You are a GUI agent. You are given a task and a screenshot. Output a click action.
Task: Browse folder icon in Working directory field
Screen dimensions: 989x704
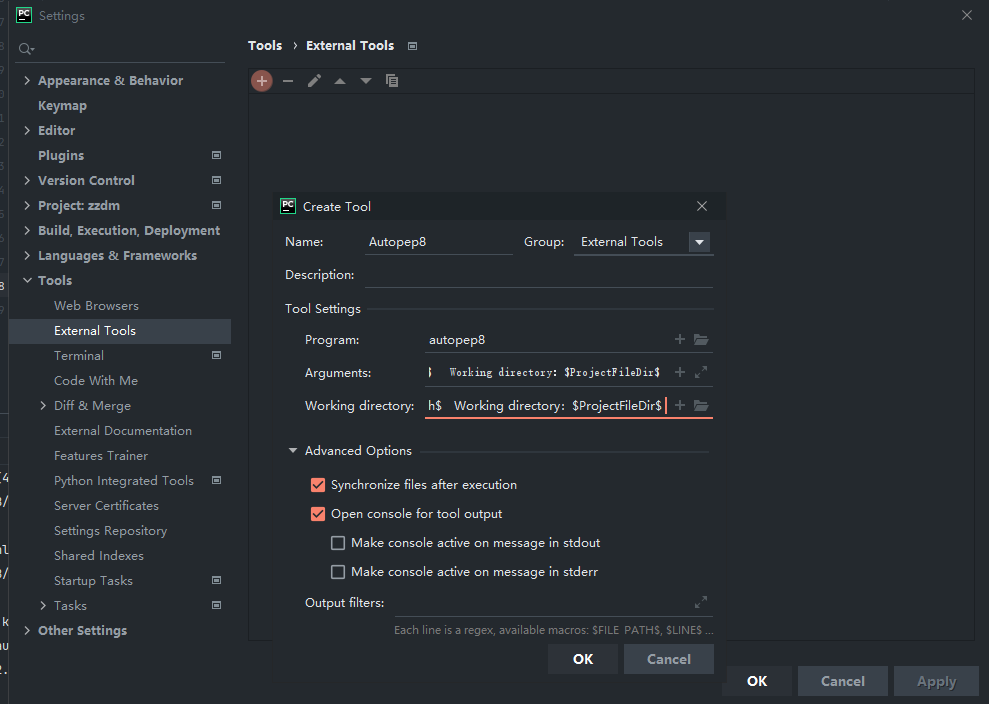click(701, 405)
